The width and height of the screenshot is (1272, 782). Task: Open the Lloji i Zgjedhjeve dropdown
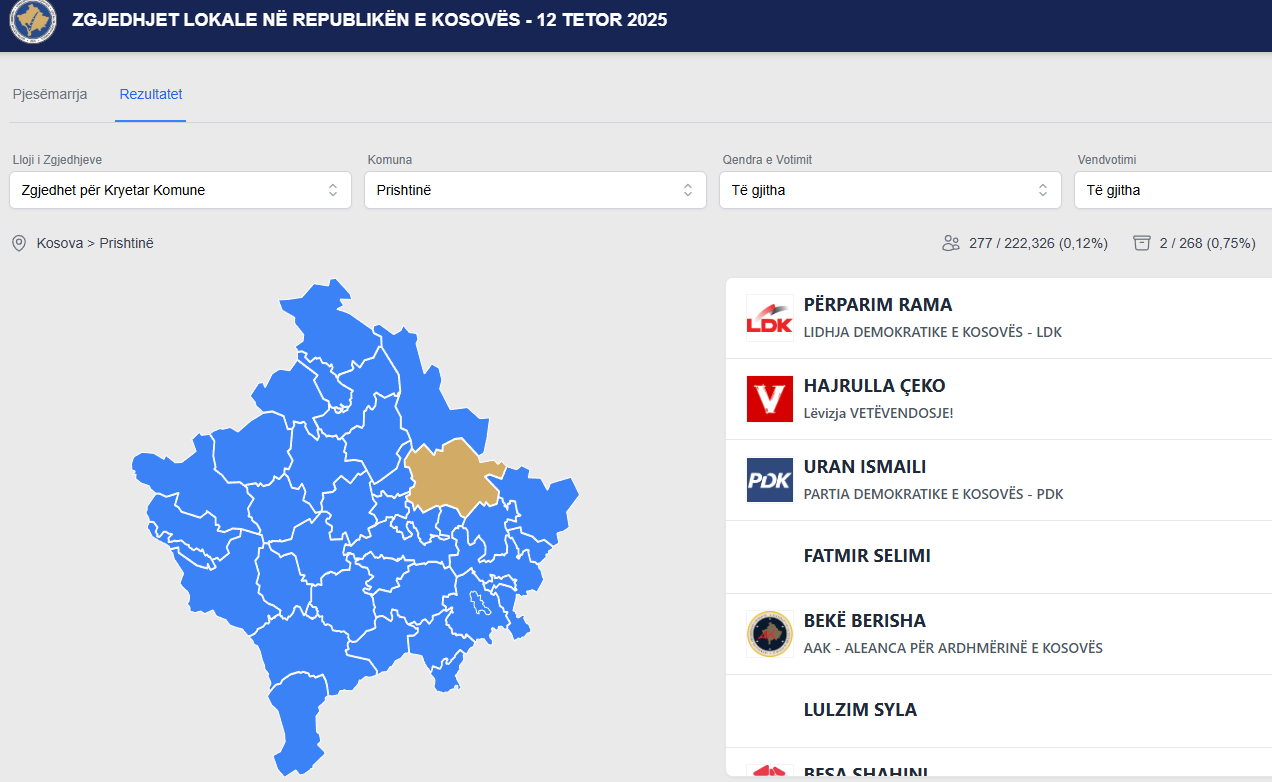coord(180,190)
